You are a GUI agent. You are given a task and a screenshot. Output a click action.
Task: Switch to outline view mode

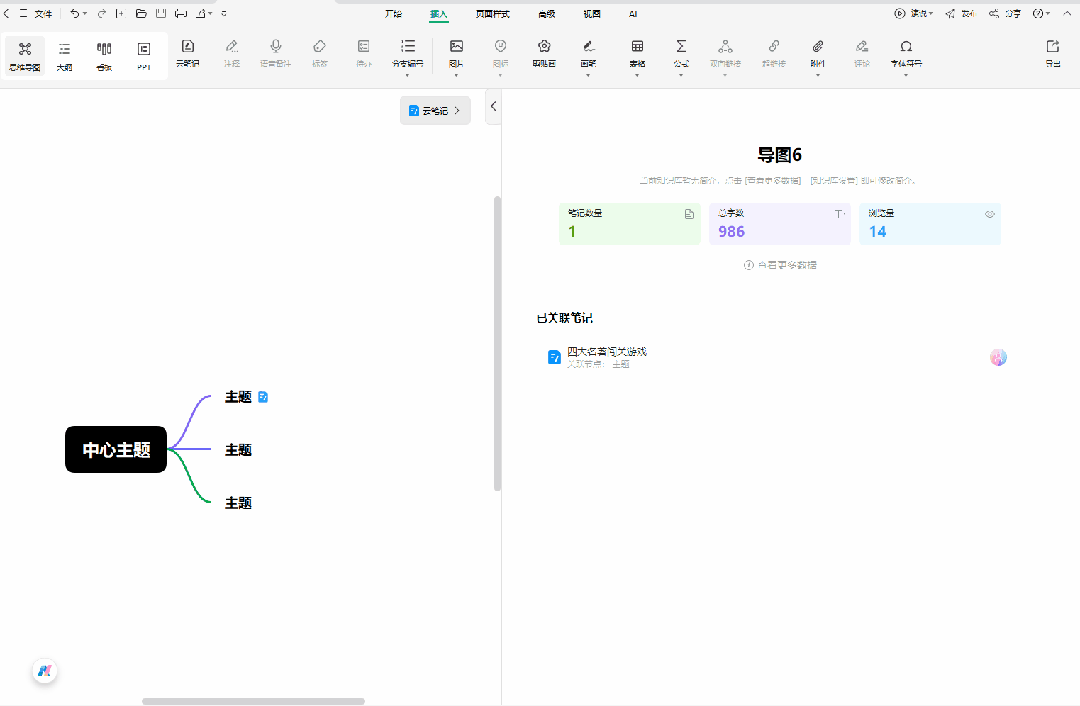[x=64, y=55]
